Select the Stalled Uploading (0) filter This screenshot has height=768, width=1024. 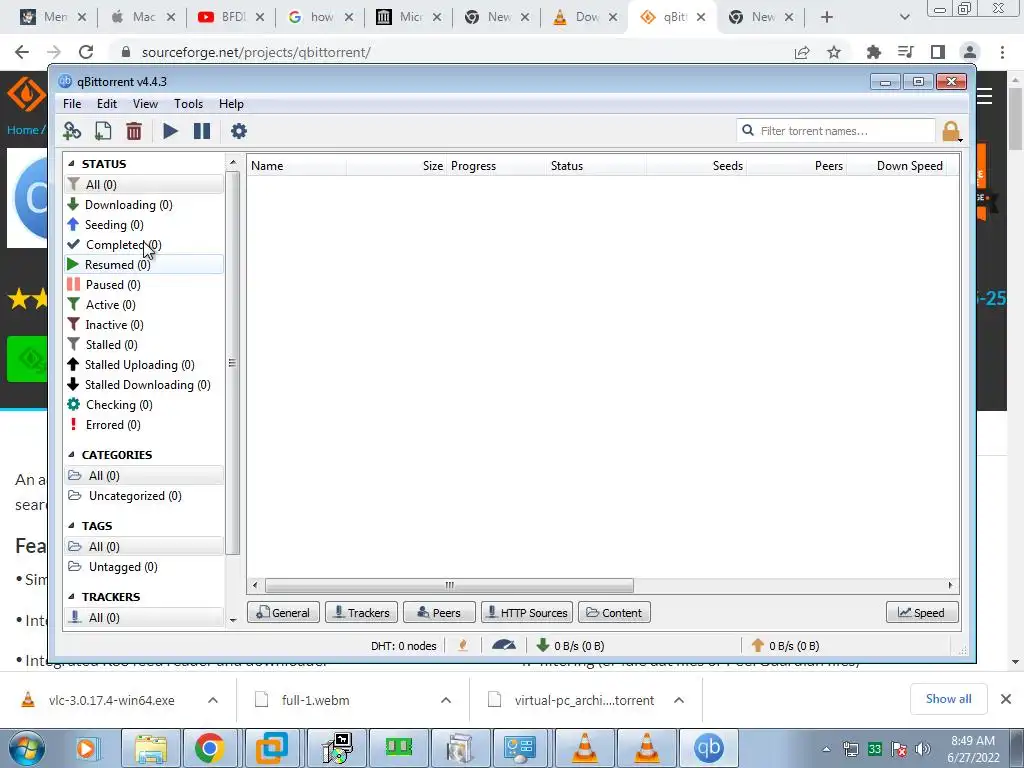coord(144,365)
